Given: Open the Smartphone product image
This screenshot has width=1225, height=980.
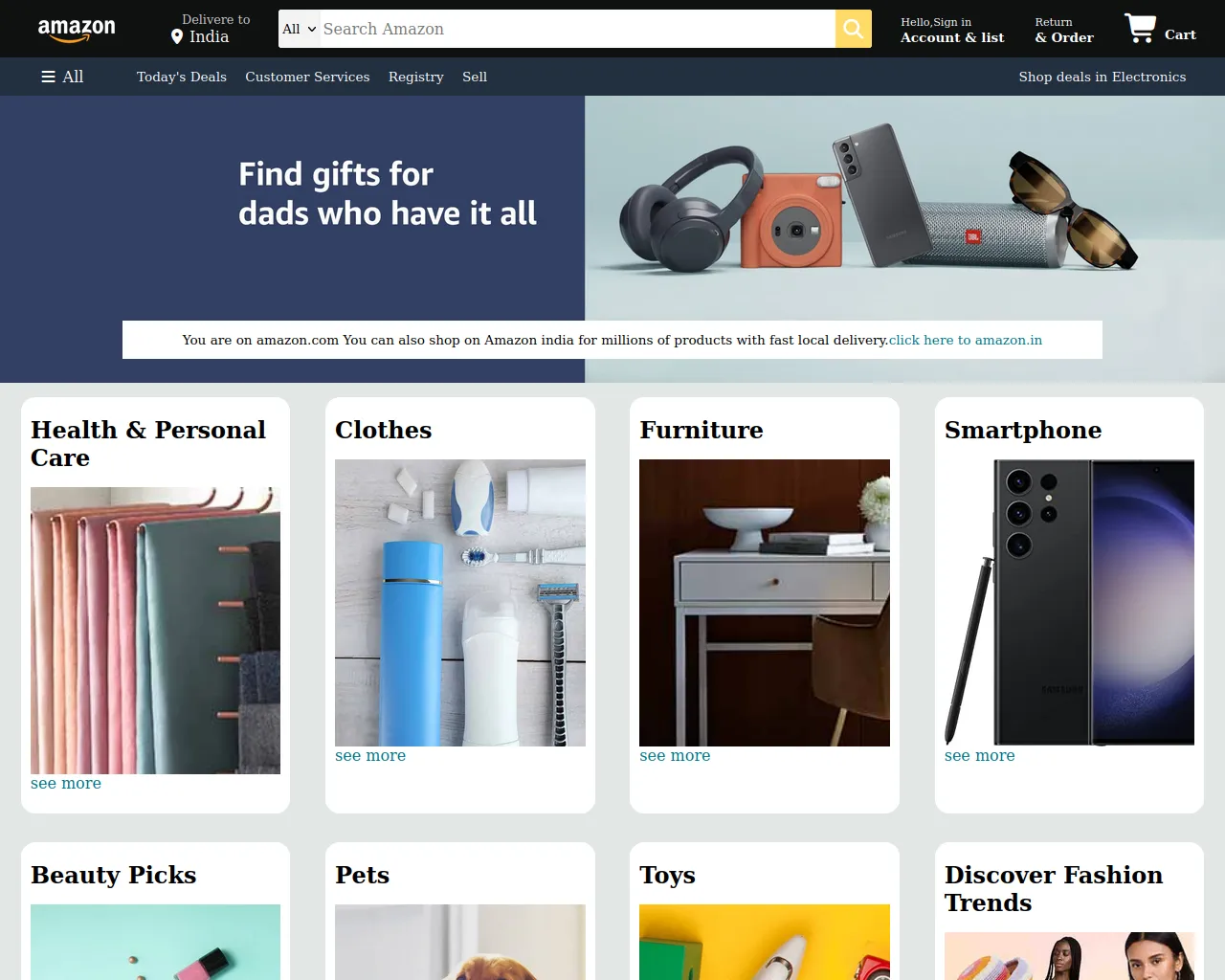Looking at the screenshot, I should [x=1069, y=603].
